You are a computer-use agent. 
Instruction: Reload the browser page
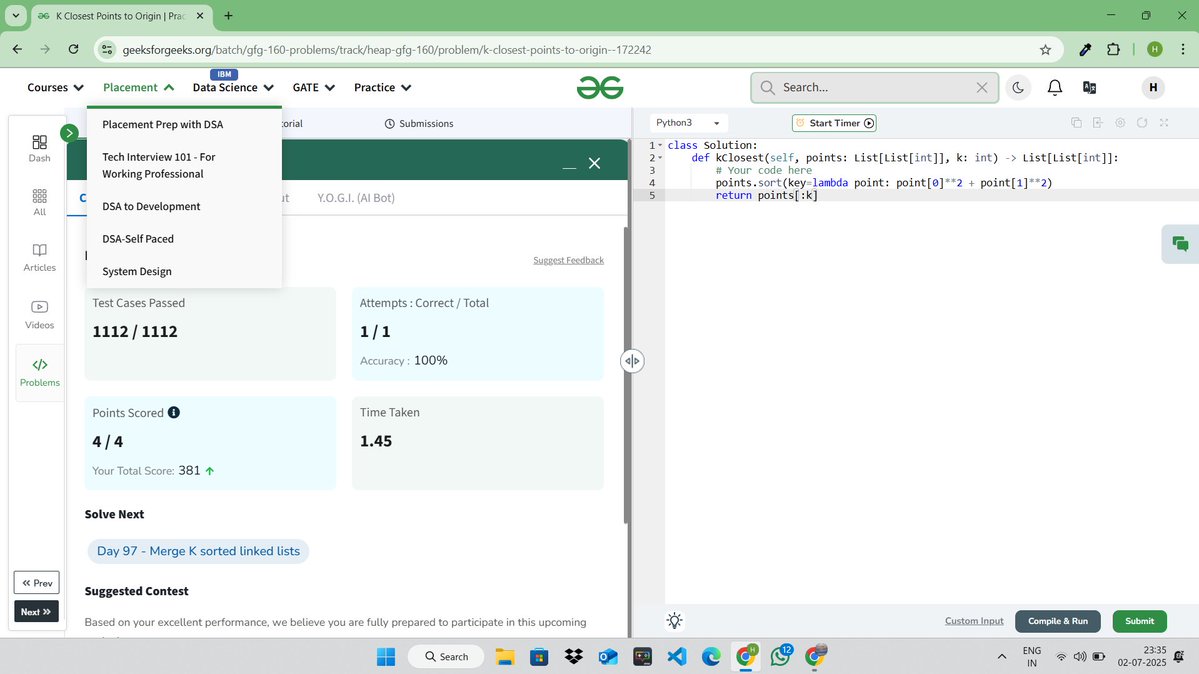[73, 49]
